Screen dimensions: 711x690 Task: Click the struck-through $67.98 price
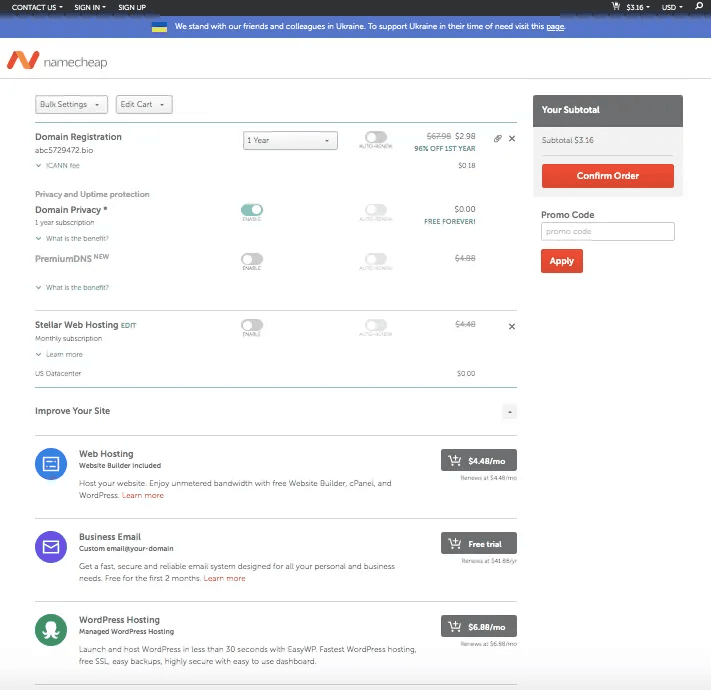(x=438, y=136)
